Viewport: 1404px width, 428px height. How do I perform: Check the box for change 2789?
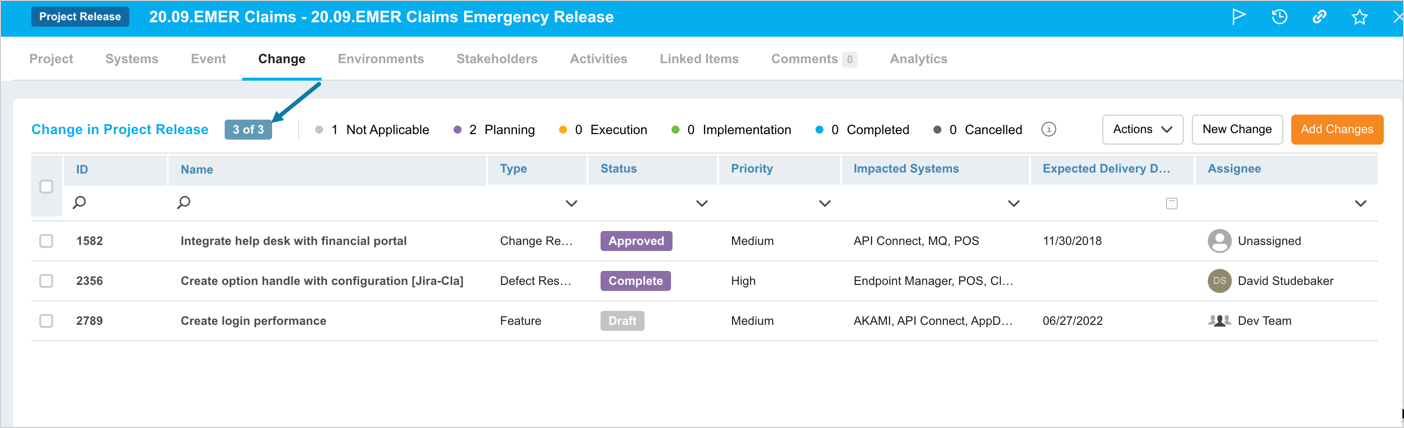coord(46,321)
